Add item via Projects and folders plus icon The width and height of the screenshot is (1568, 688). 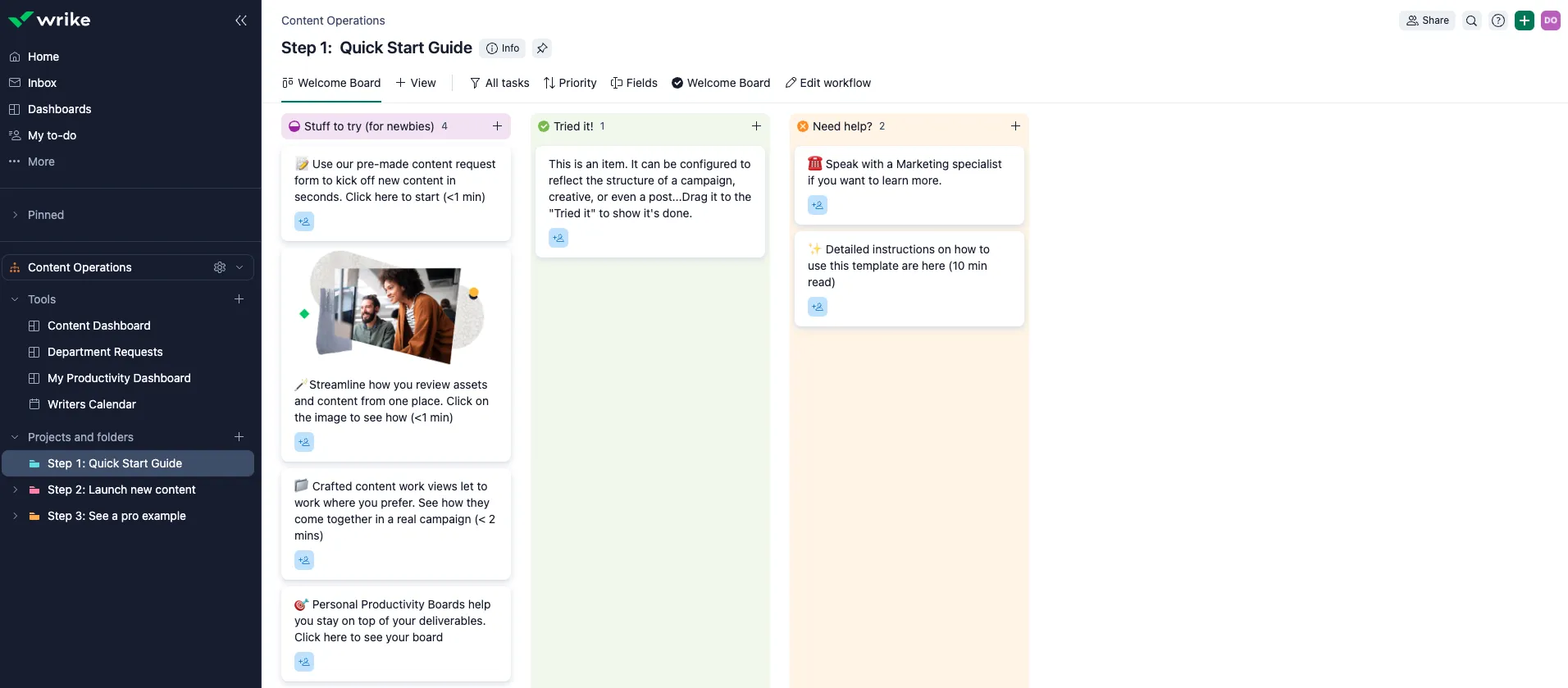239,437
